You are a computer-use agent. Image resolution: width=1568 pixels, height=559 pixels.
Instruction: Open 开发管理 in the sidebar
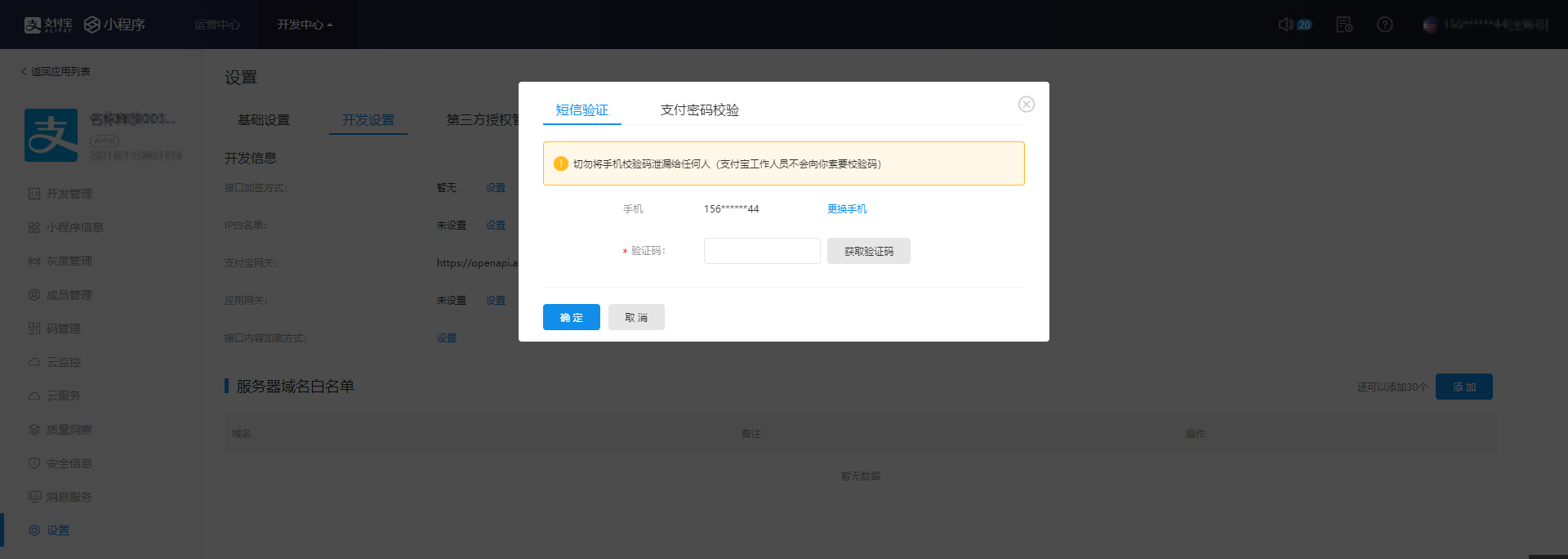[69, 194]
